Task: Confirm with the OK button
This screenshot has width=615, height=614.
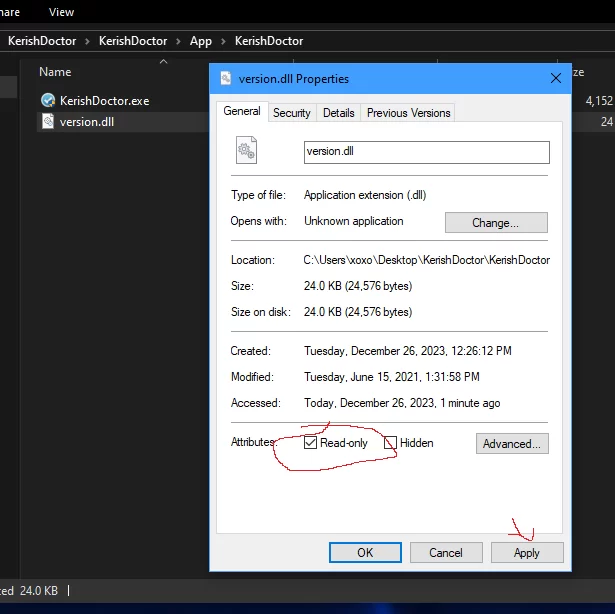Action: [365, 552]
